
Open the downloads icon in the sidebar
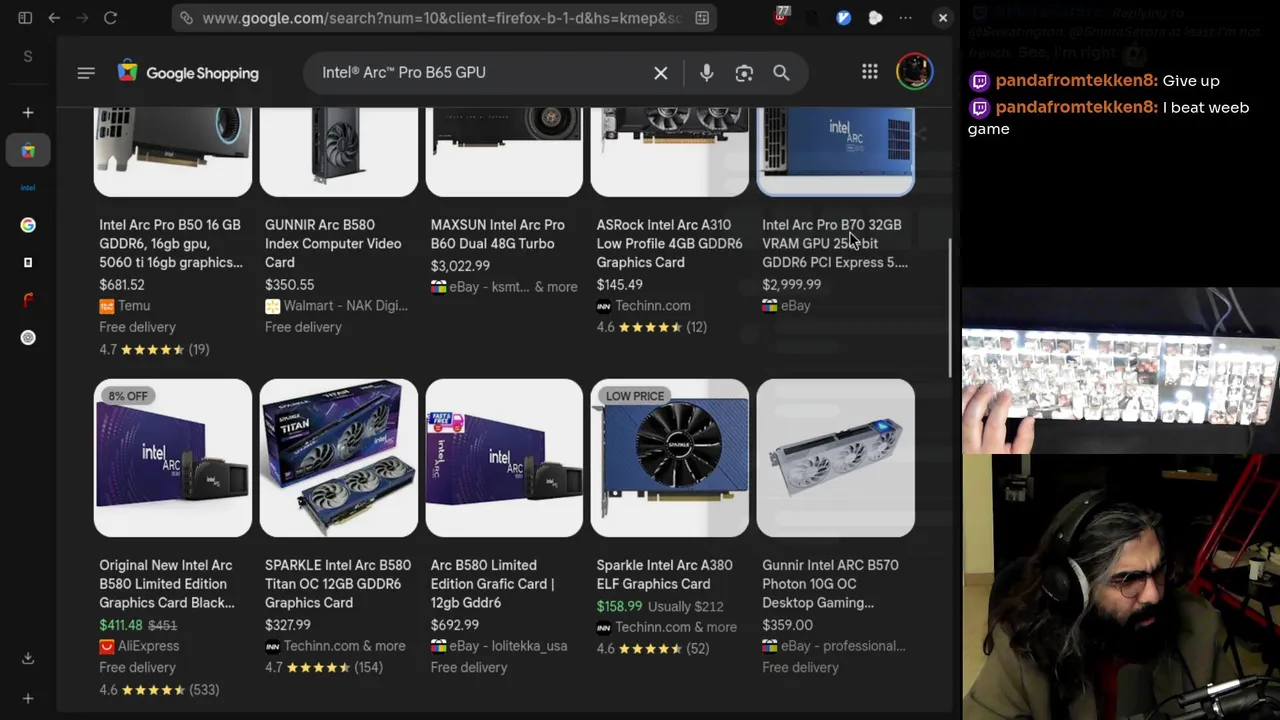click(28, 658)
